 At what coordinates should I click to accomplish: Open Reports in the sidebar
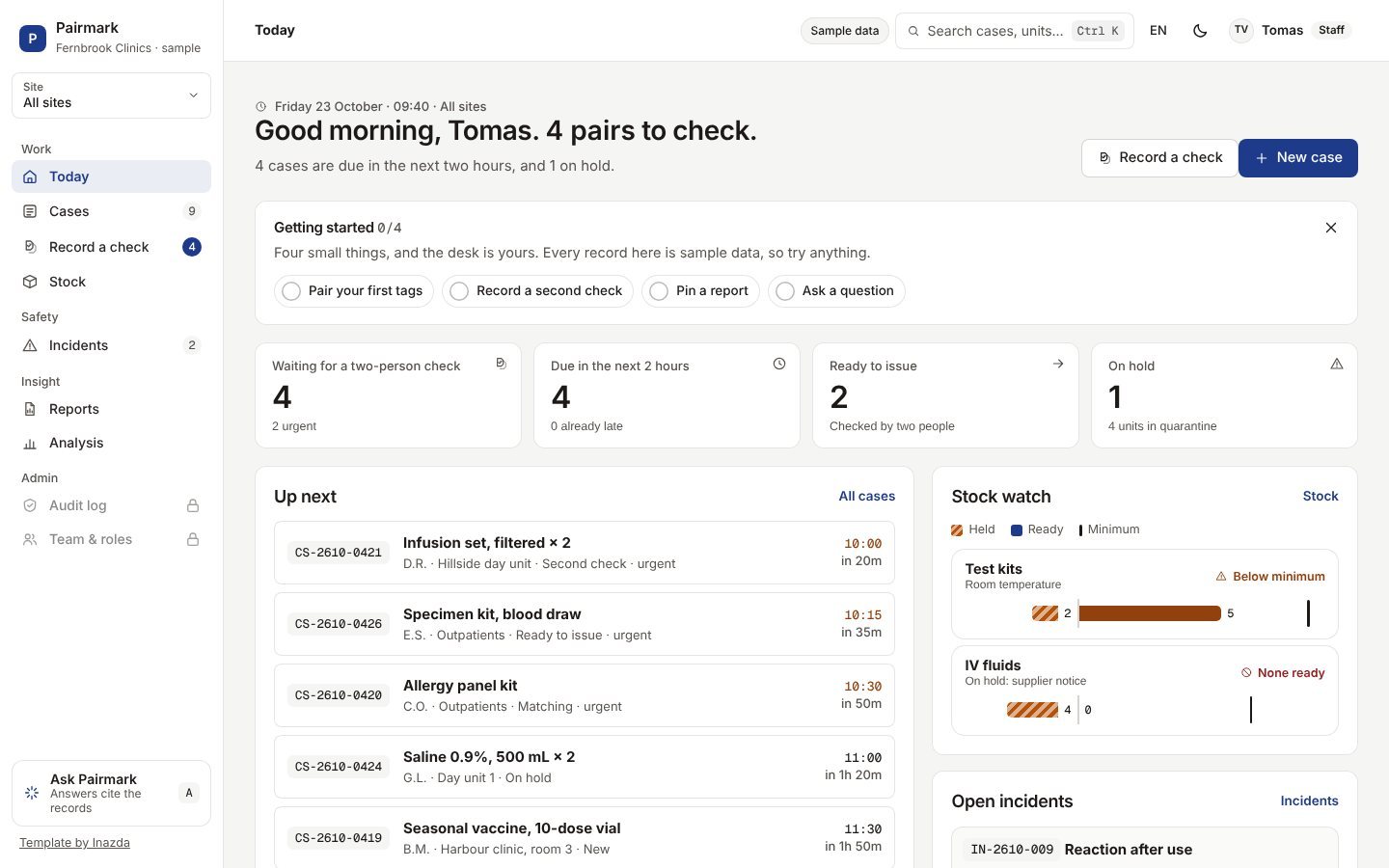pos(111,409)
